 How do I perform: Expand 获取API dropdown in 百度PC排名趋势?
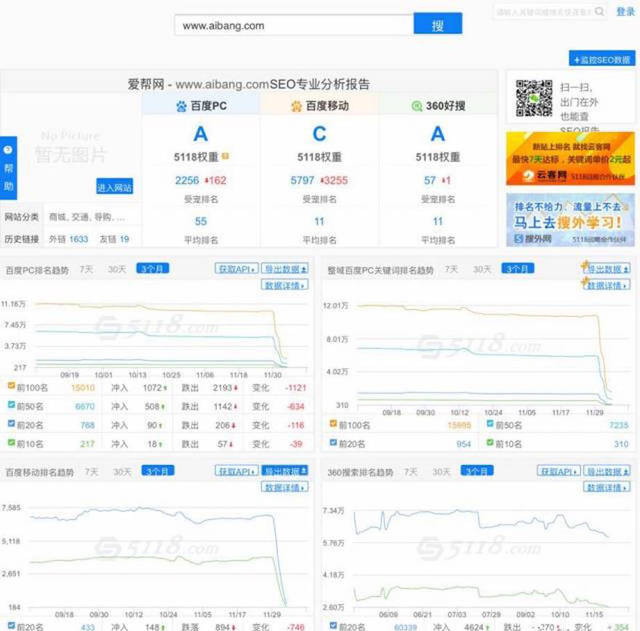[236, 269]
